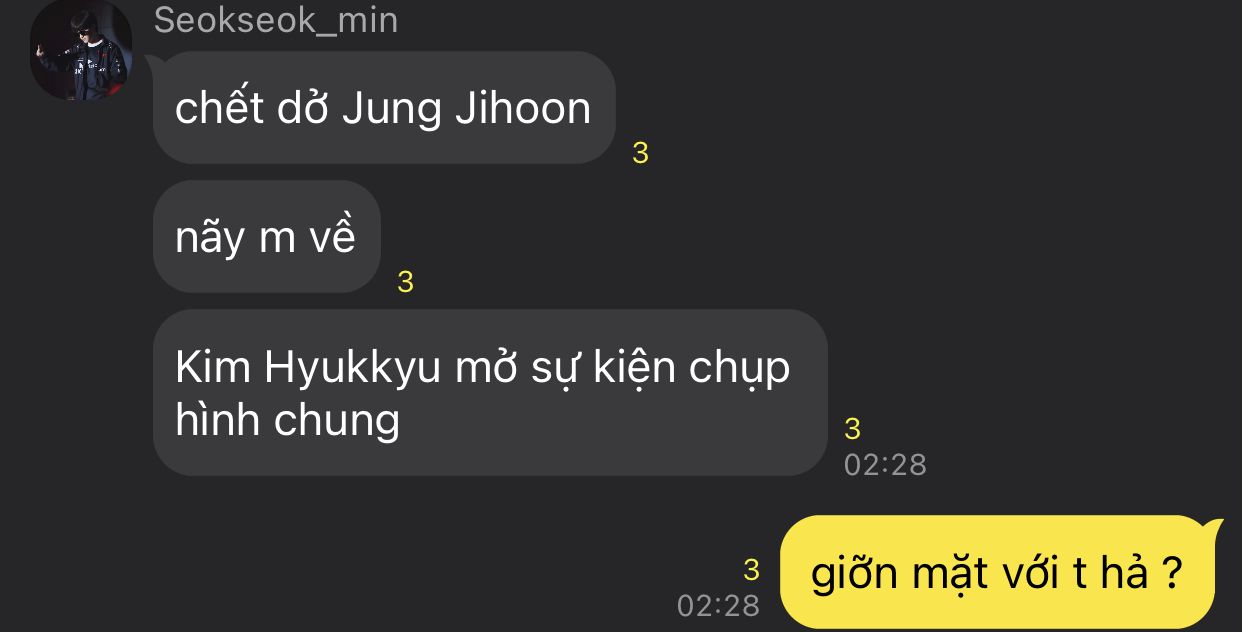Open Seokseok_min's profile avatar
The height and width of the screenshot is (632, 1242).
coord(81,50)
